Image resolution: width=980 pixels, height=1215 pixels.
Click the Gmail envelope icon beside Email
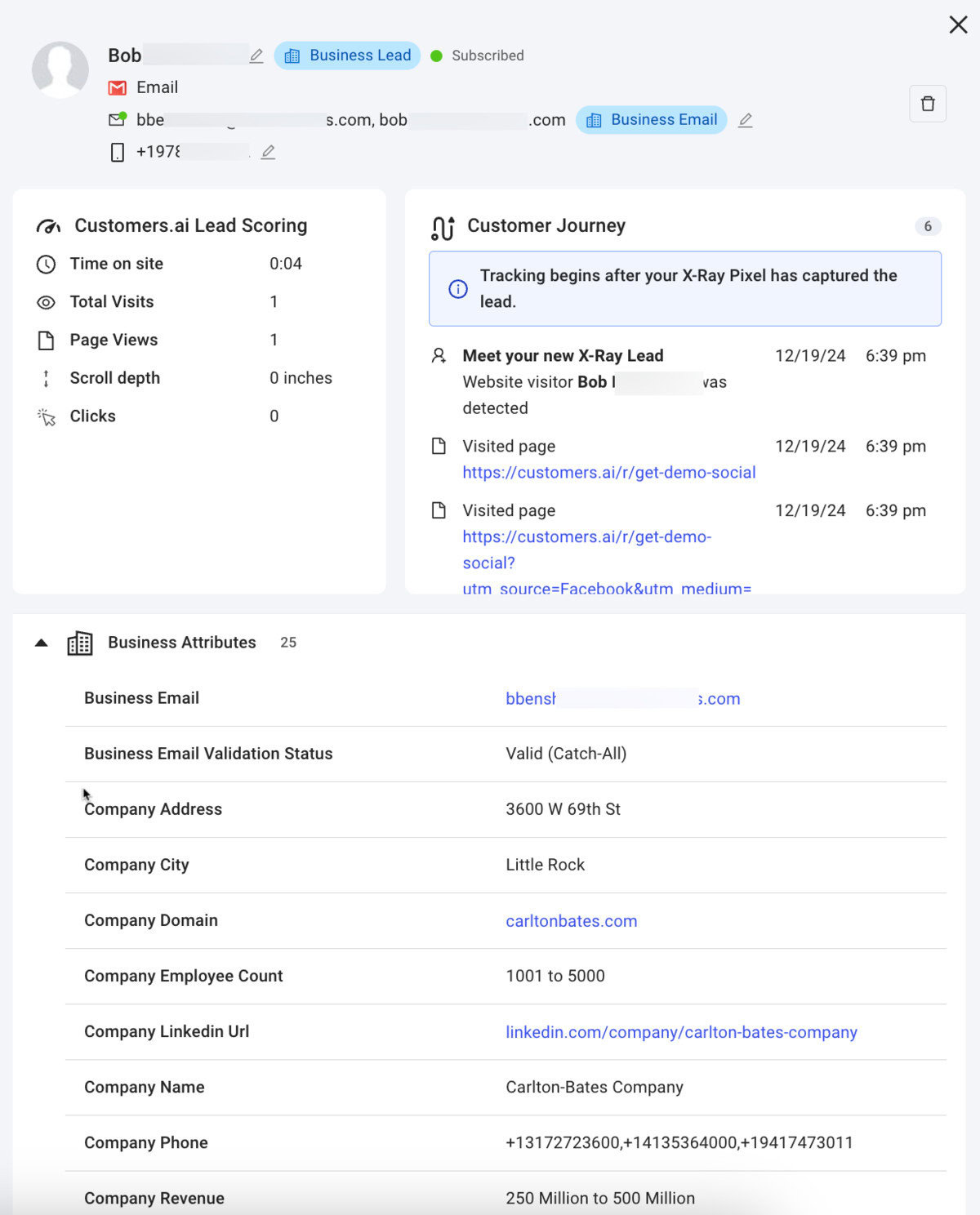point(118,87)
